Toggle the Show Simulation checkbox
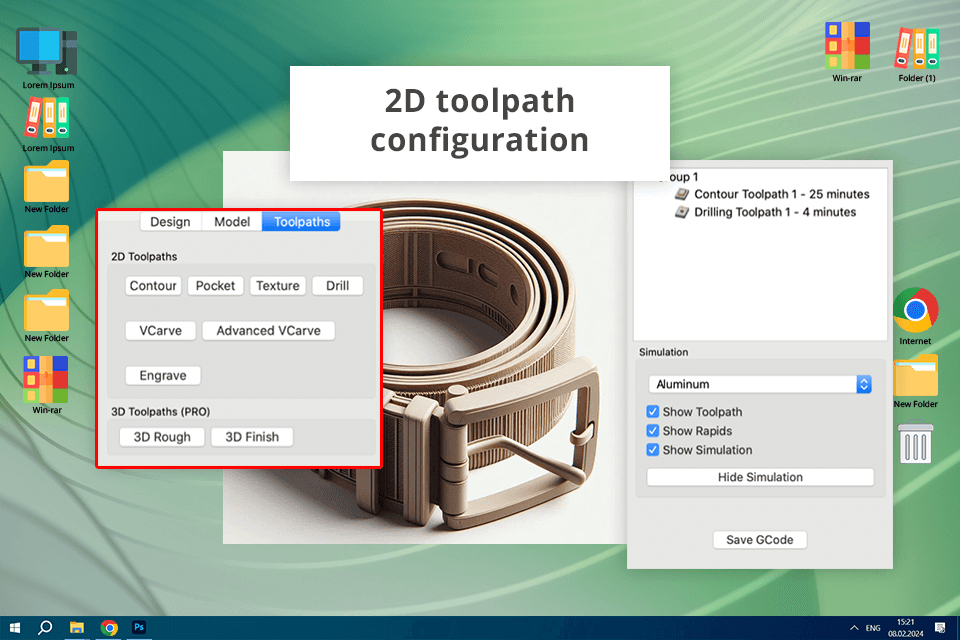 point(653,450)
